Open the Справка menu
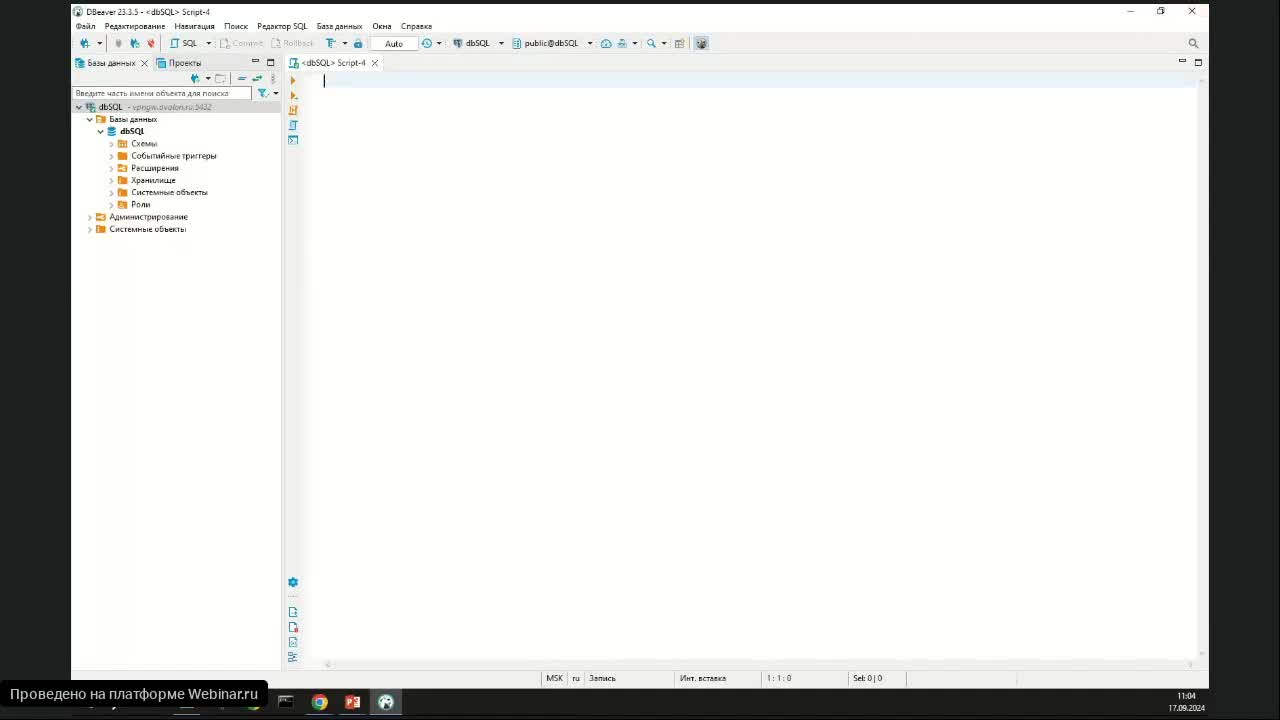Image resolution: width=1280 pixels, height=720 pixels. coord(416,26)
